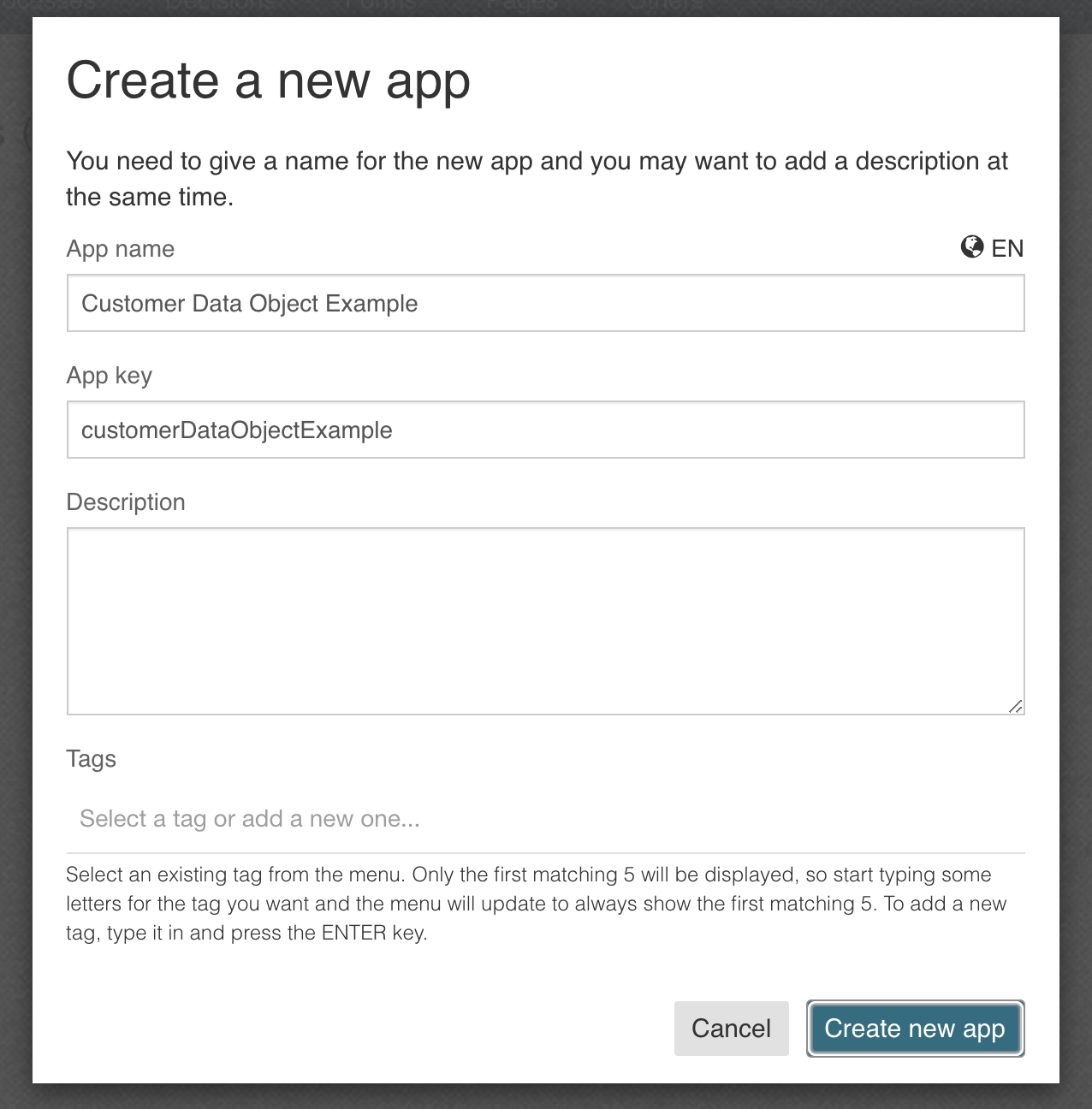This screenshot has height=1109, width=1092.
Task: Select the App key input field
Action: [545, 430]
